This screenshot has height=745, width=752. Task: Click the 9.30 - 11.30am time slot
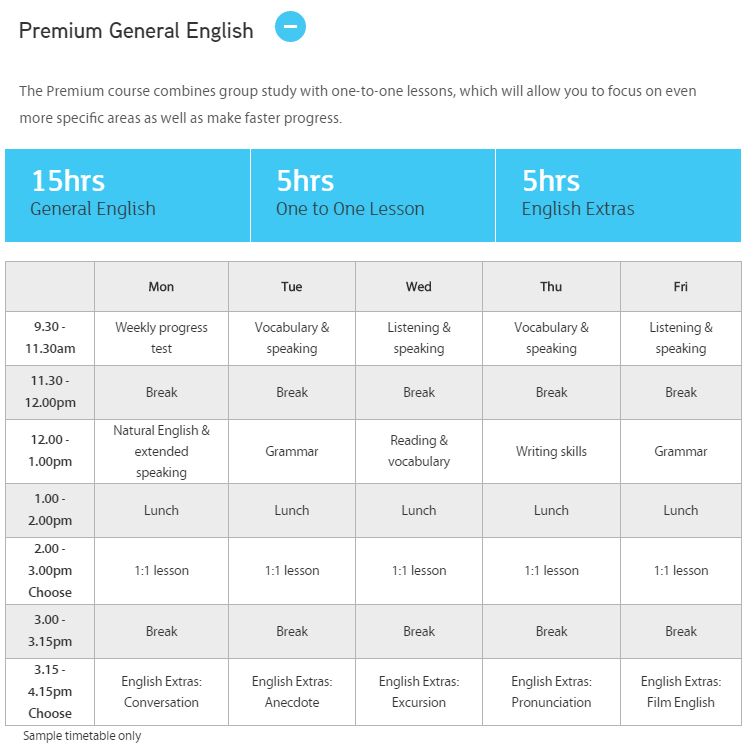tap(50, 339)
